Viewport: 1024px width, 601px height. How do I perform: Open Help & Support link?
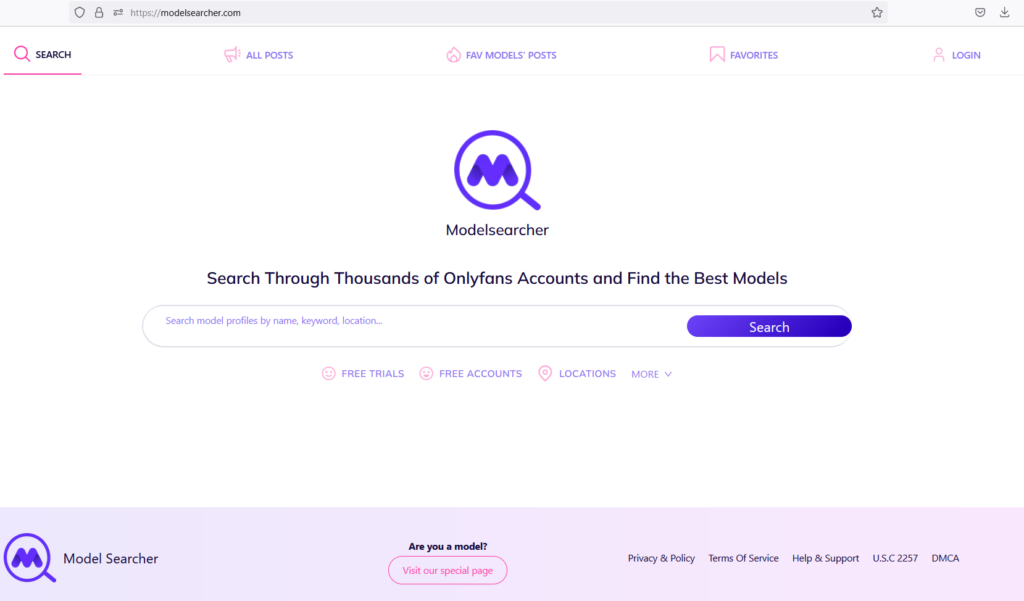point(825,558)
